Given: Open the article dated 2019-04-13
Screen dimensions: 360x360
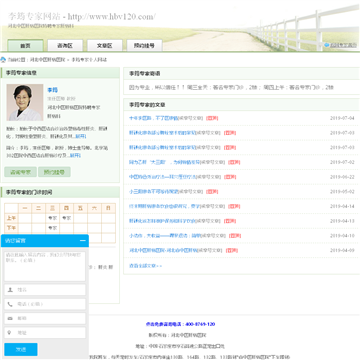Looking at the screenshot, I should coord(163,221).
